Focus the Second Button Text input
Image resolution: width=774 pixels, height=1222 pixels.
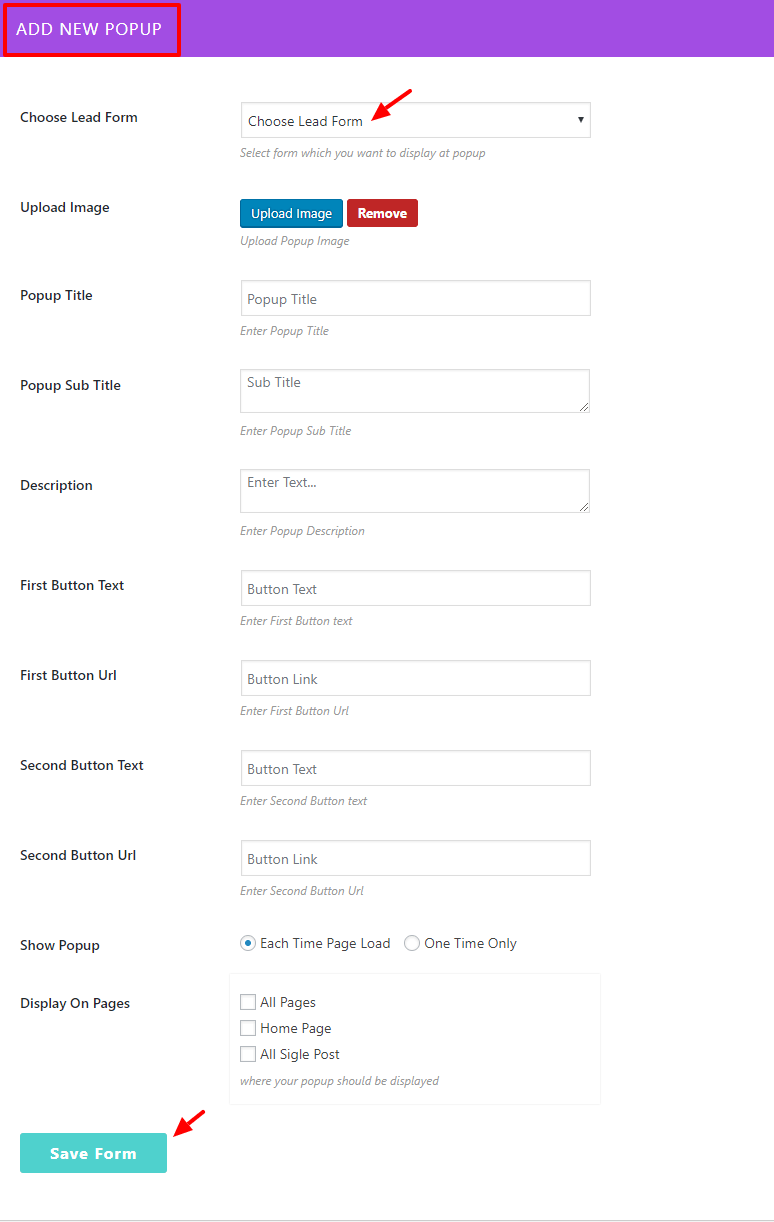(x=415, y=769)
